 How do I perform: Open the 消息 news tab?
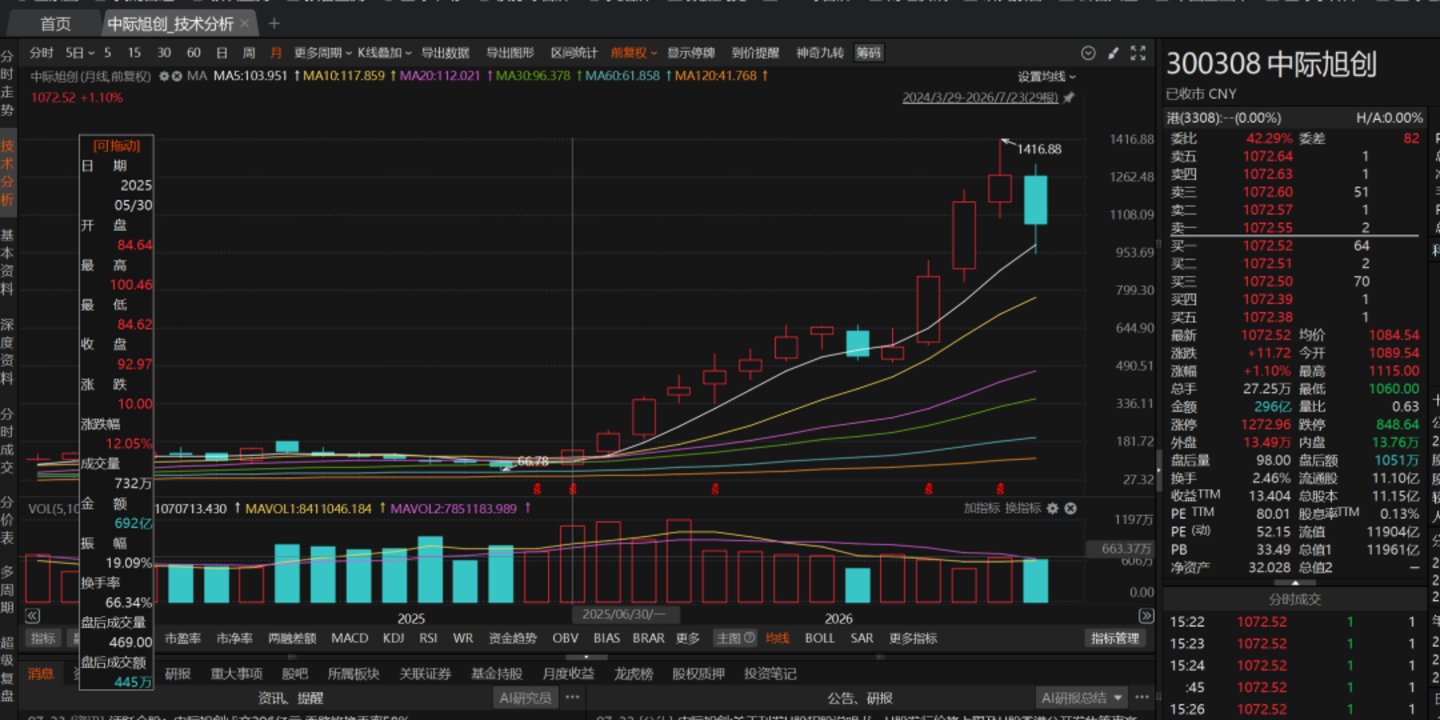coord(40,674)
